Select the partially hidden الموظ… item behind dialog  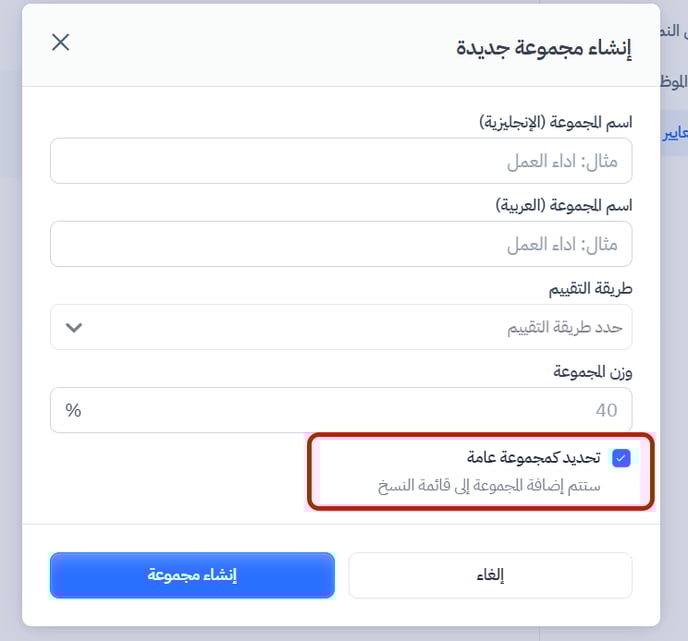click(674, 82)
